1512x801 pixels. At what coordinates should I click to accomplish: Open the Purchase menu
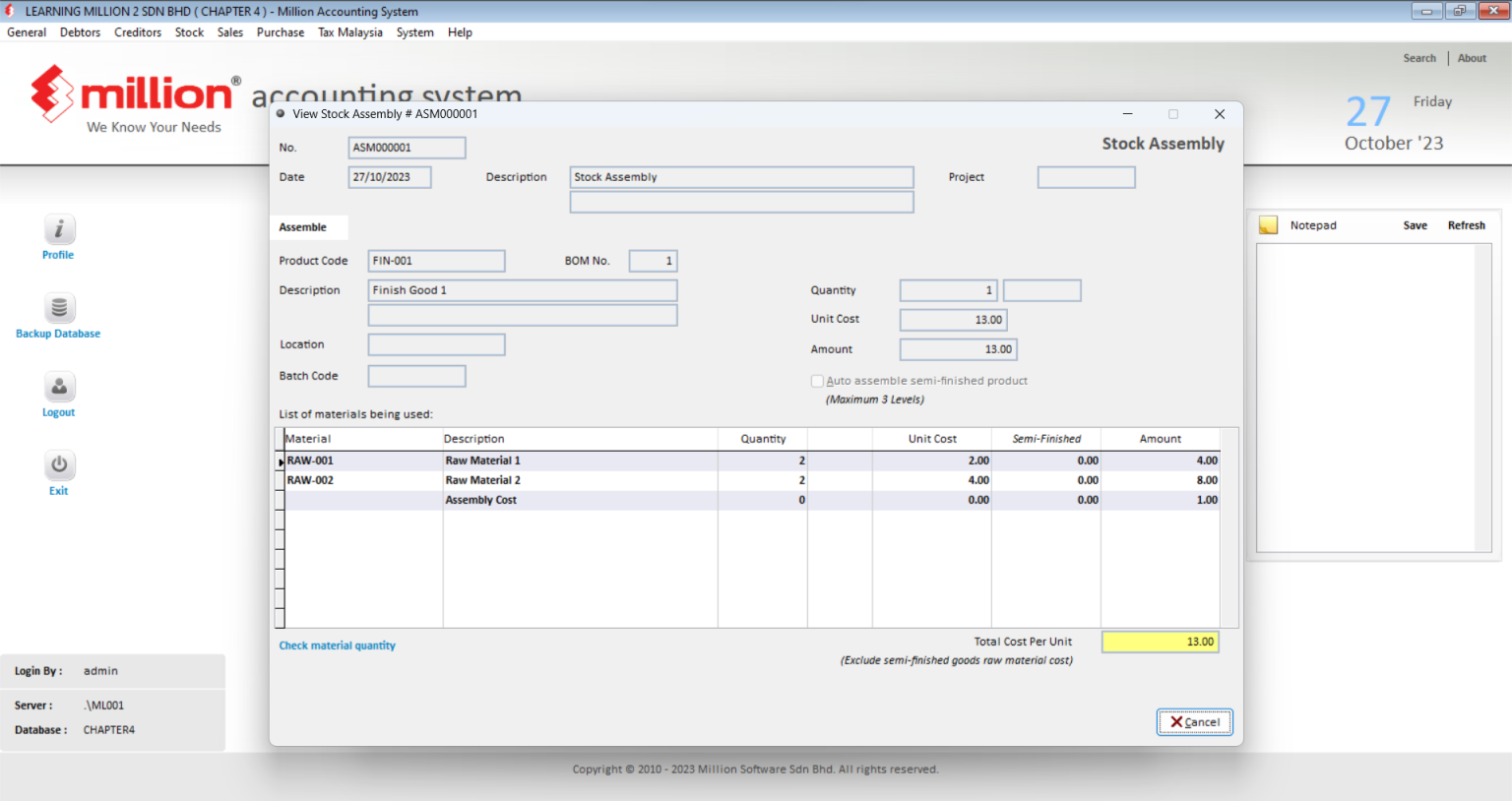coord(281,32)
